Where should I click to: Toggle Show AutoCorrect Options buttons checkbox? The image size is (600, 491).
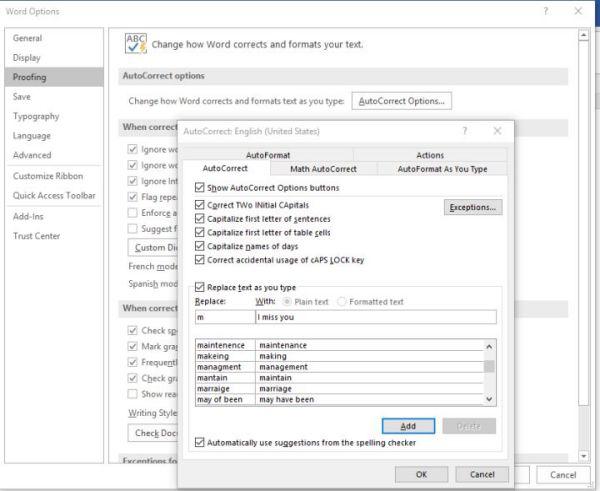coord(201,187)
